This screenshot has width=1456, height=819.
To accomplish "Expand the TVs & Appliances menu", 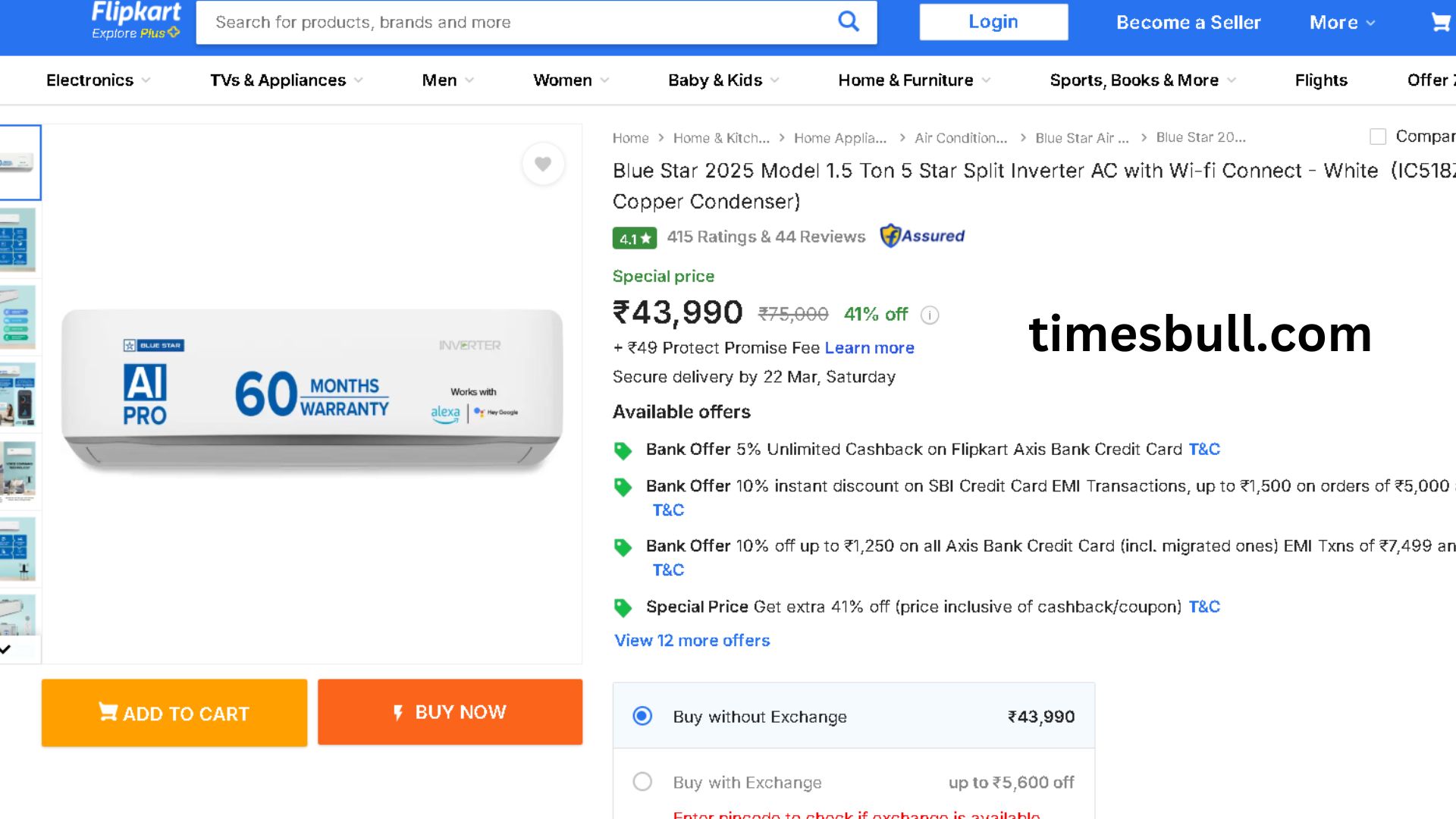I will point(286,80).
